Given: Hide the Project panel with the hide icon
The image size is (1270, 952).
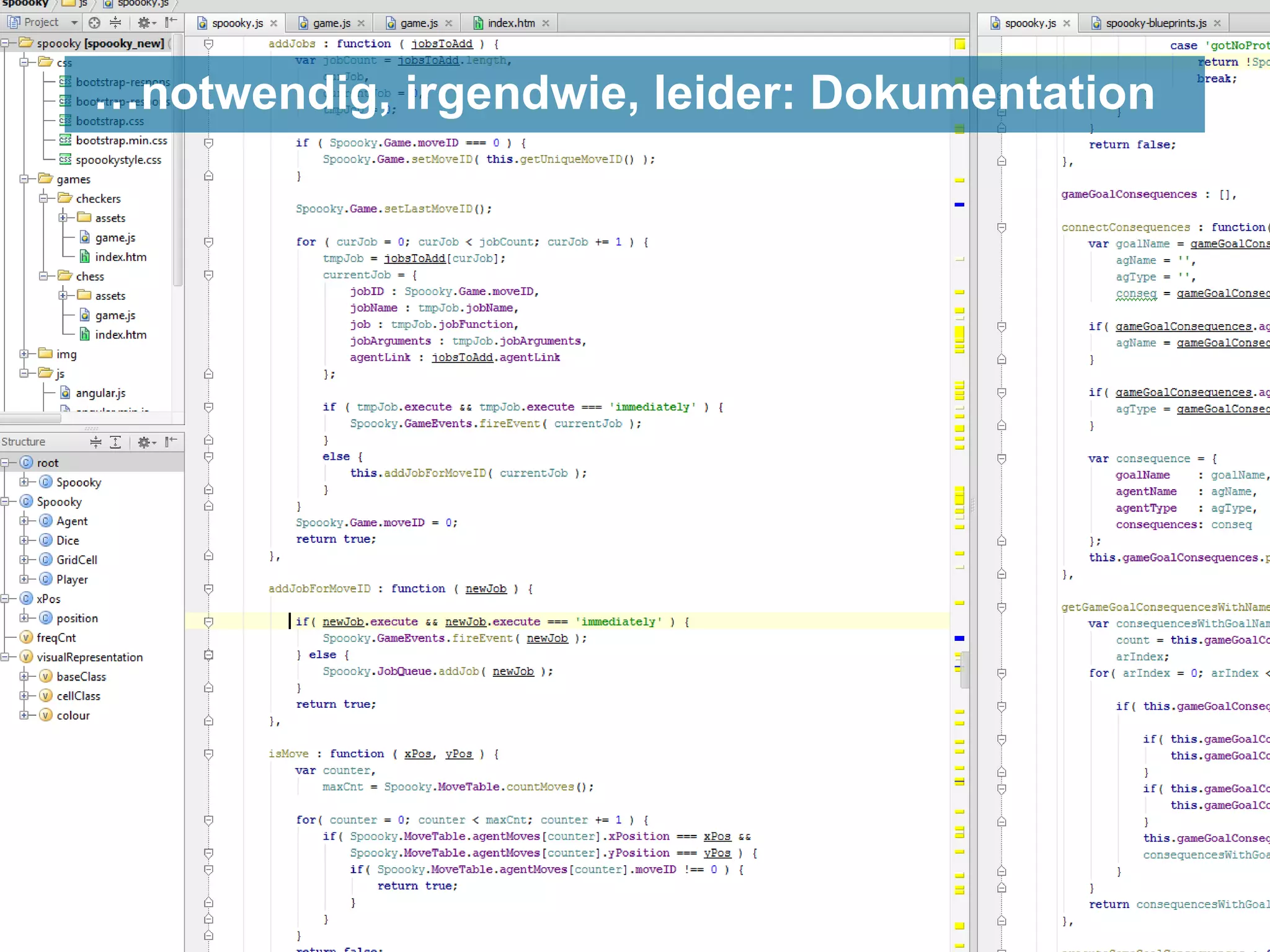Looking at the screenshot, I should pyautogui.click(x=171, y=23).
